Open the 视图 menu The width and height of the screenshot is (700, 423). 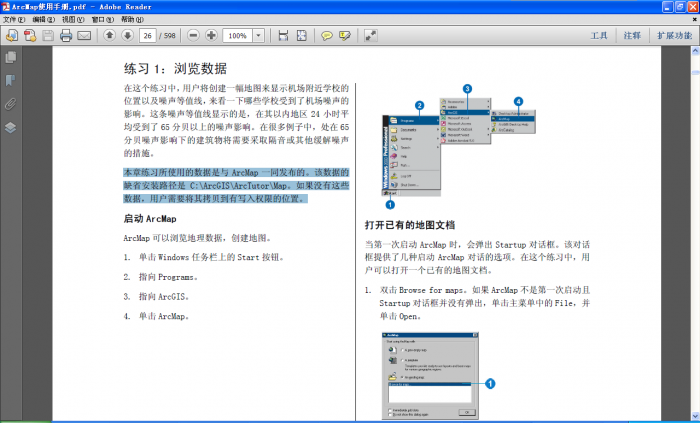point(73,20)
